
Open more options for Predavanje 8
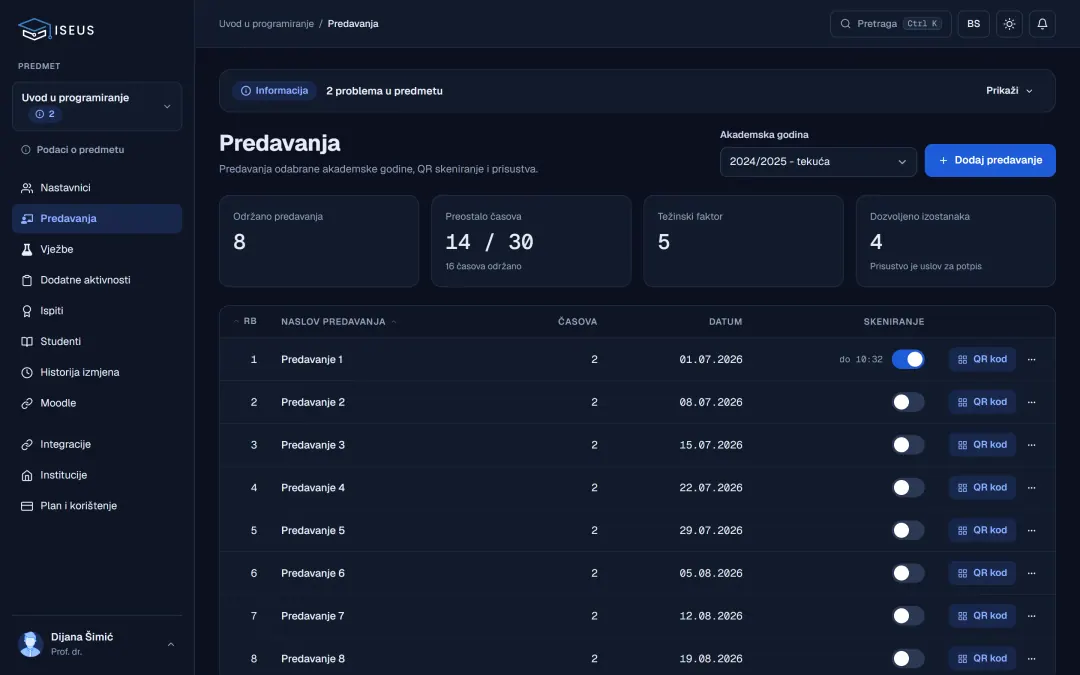(x=1031, y=658)
